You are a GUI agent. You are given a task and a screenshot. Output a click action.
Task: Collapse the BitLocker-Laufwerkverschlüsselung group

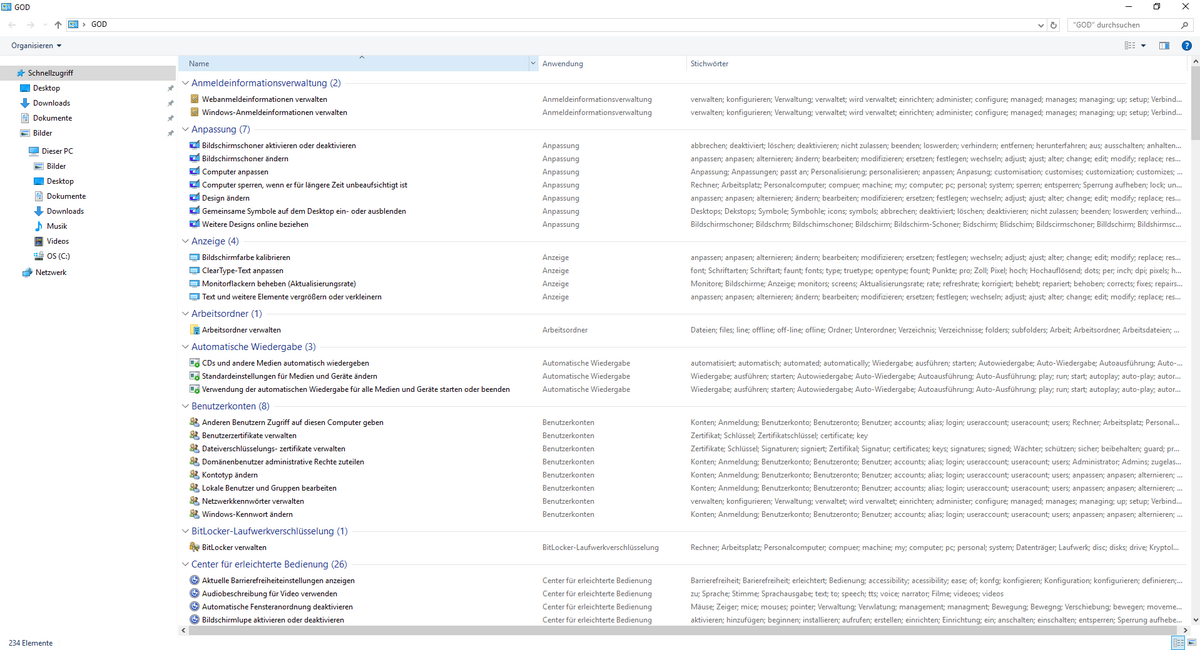click(x=185, y=531)
